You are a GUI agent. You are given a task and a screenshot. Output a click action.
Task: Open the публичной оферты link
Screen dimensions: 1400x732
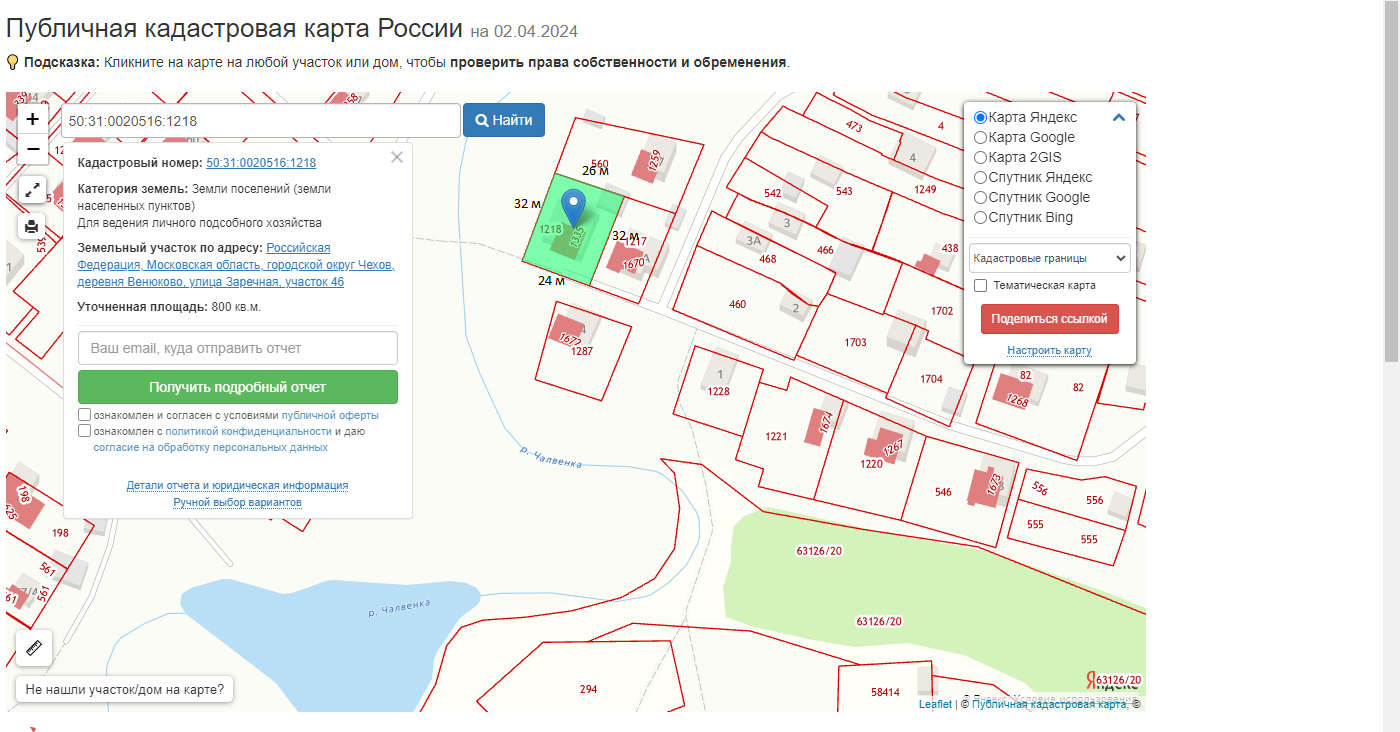(x=330, y=415)
